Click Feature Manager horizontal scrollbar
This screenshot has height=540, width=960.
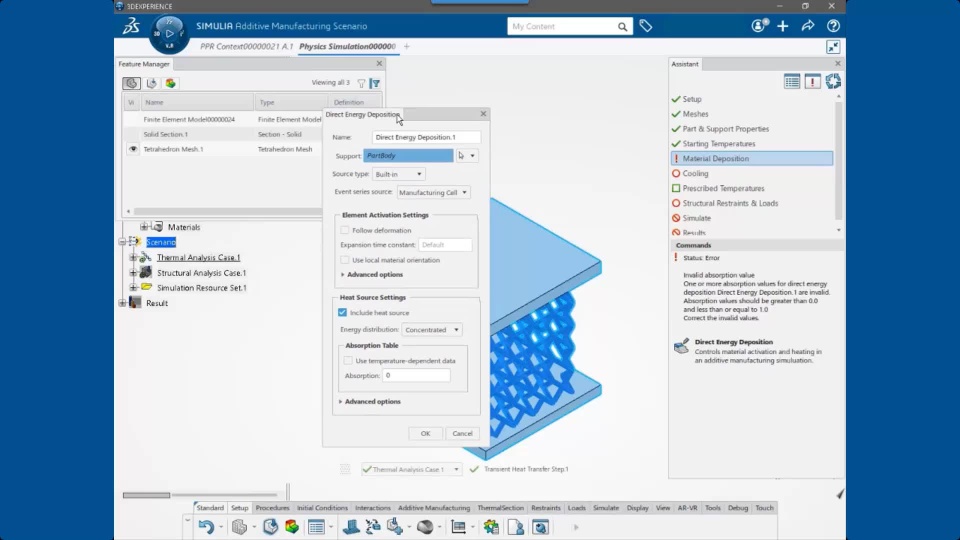227,211
